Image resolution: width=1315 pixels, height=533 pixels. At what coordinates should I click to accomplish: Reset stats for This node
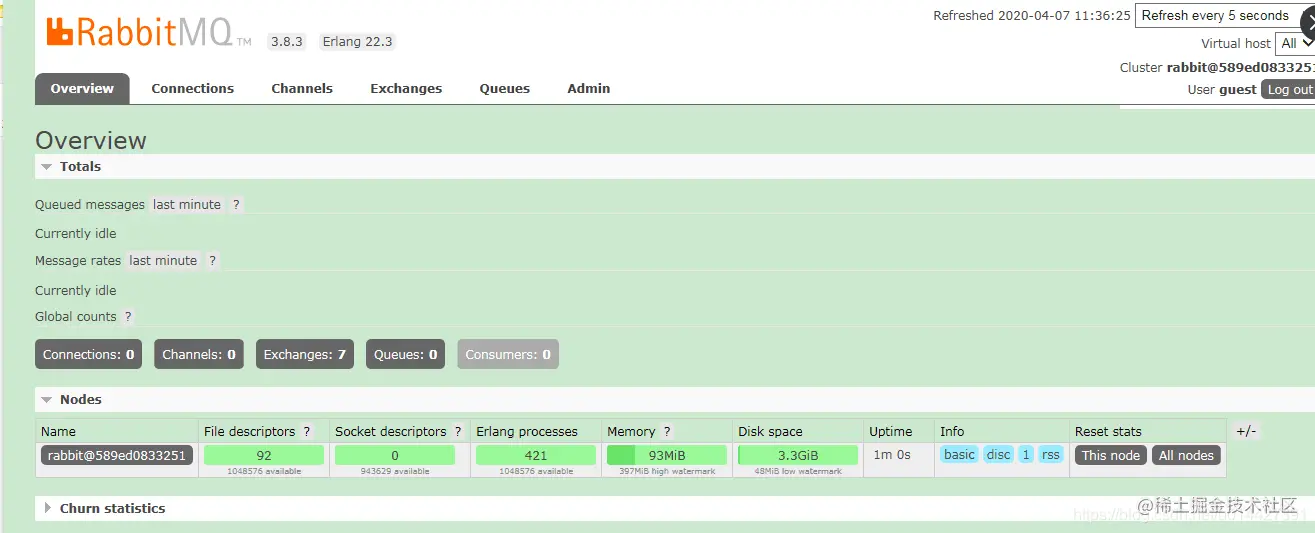point(1110,455)
